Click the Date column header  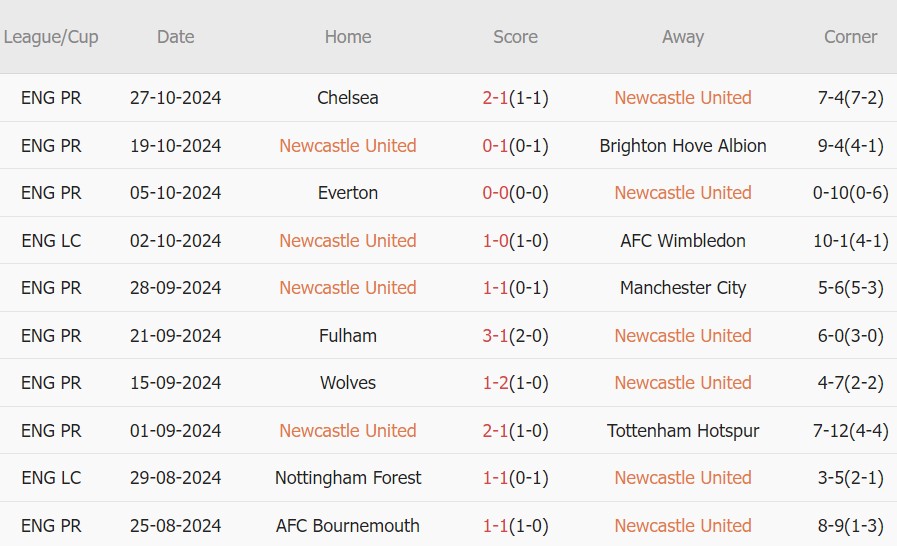tap(175, 37)
